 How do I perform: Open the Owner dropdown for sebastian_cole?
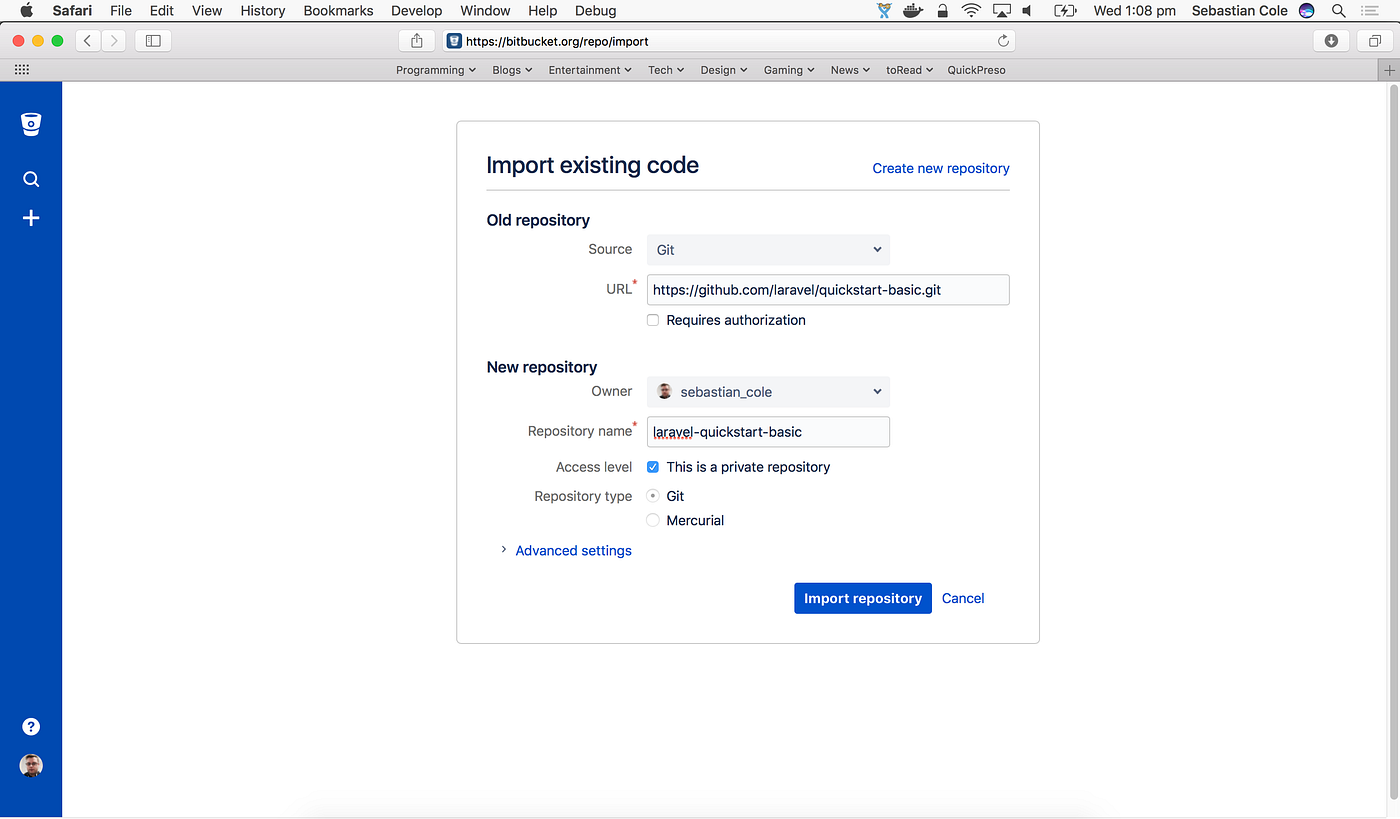click(x=768, y=391)
